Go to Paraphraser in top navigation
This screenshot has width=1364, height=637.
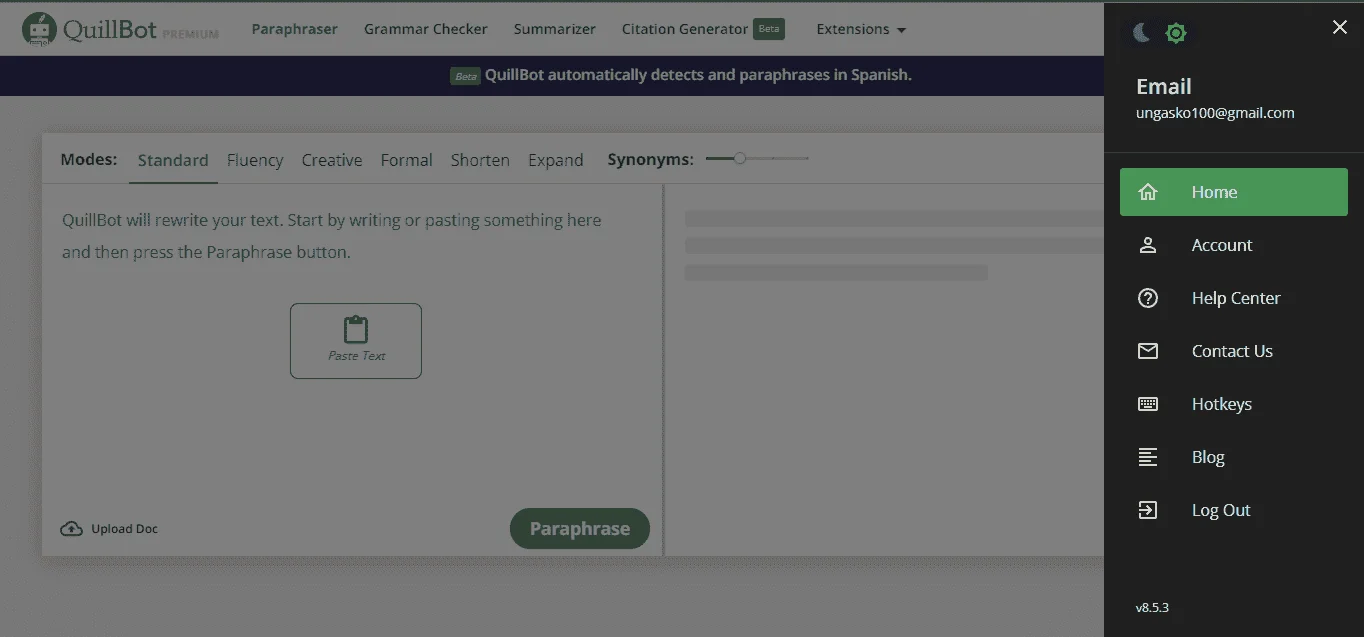tap(294, 29)
